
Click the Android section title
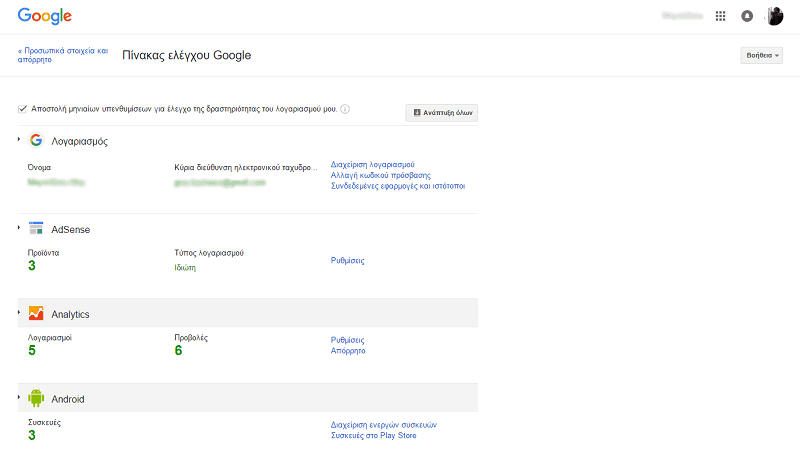pyautogui.click(x=68, y=399)
